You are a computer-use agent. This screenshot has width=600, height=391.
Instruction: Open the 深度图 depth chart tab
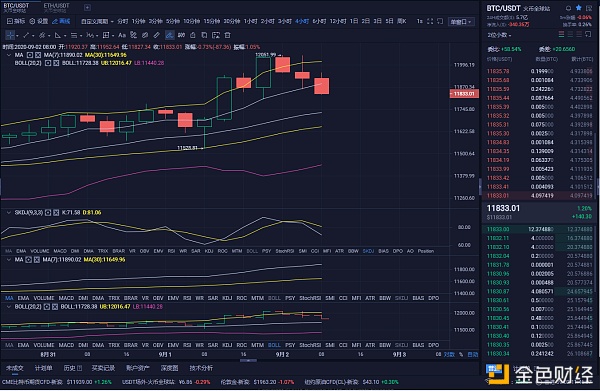pos(170,368)
